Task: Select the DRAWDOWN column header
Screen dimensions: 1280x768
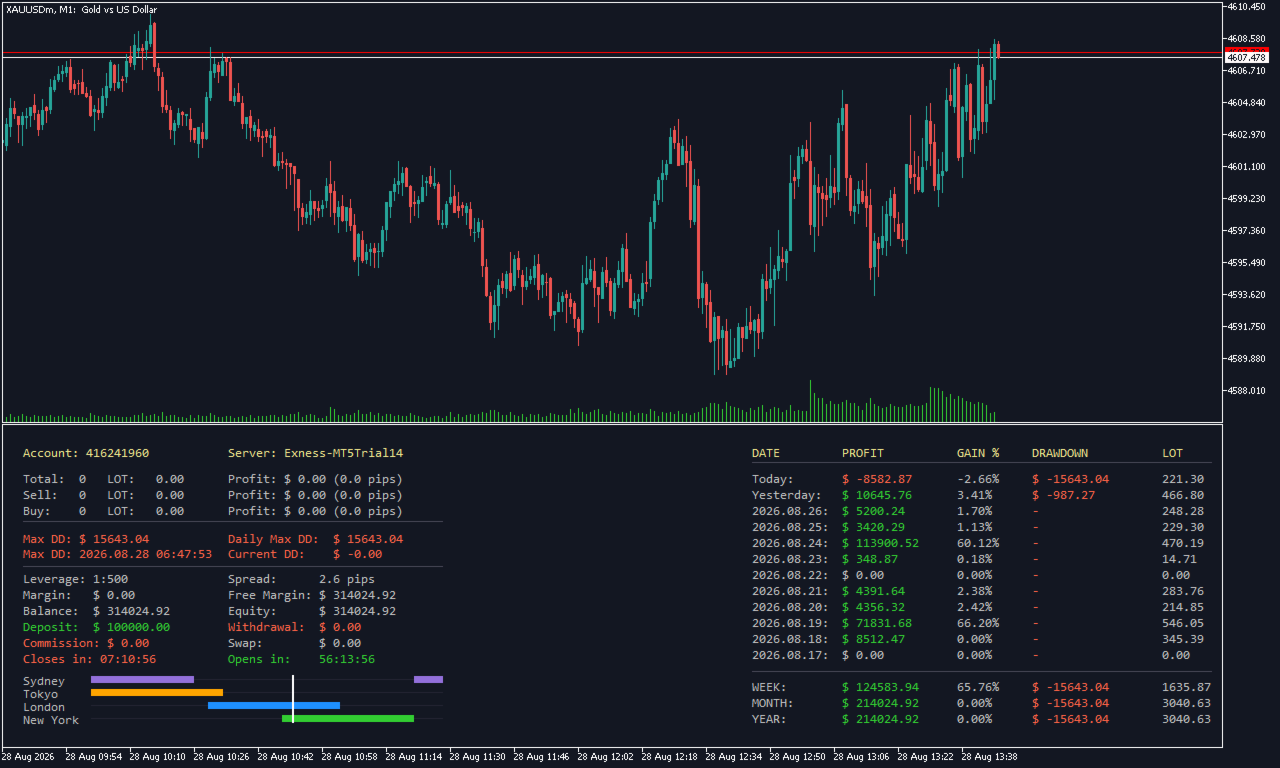Action: (1060, 453)
